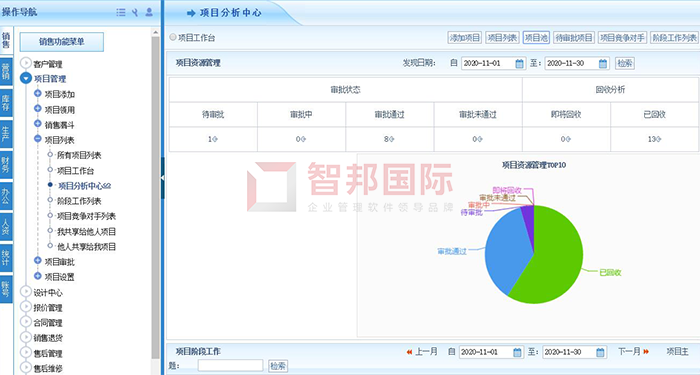Viewport: 700px width, 375px height.
Task: Open calendar for 项目阶段工作 start date
Action: point(517,352)
